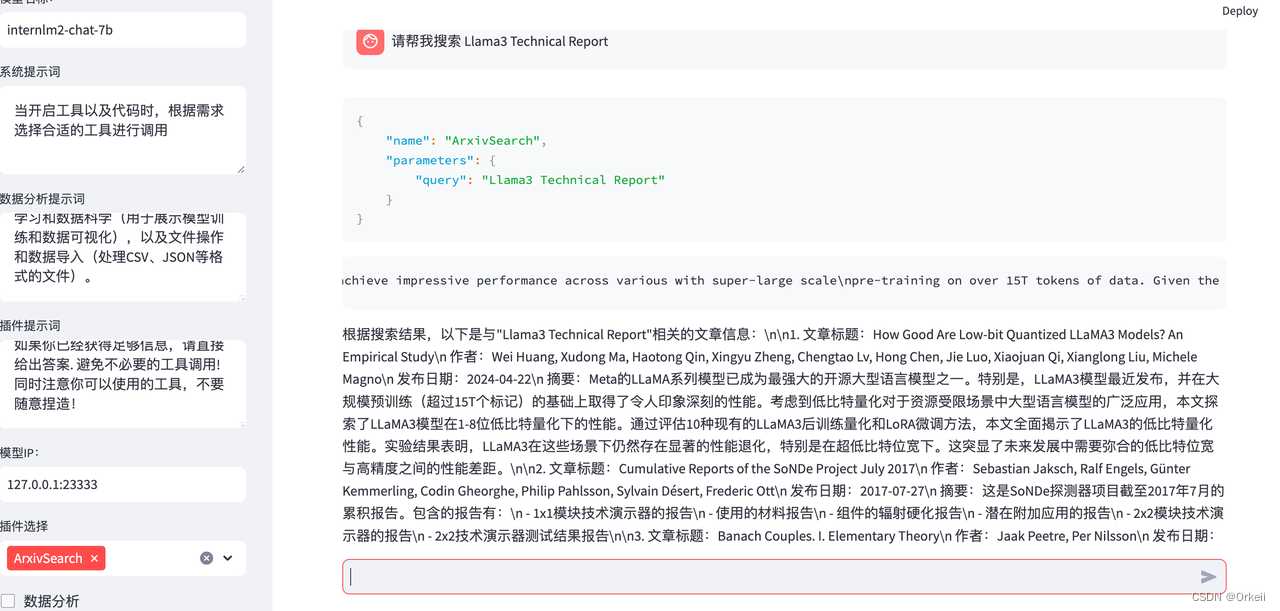Click the resize handle of the 系统提示词 box
The width and height of the screenshot is (1280, 611).
pos(241,169)
